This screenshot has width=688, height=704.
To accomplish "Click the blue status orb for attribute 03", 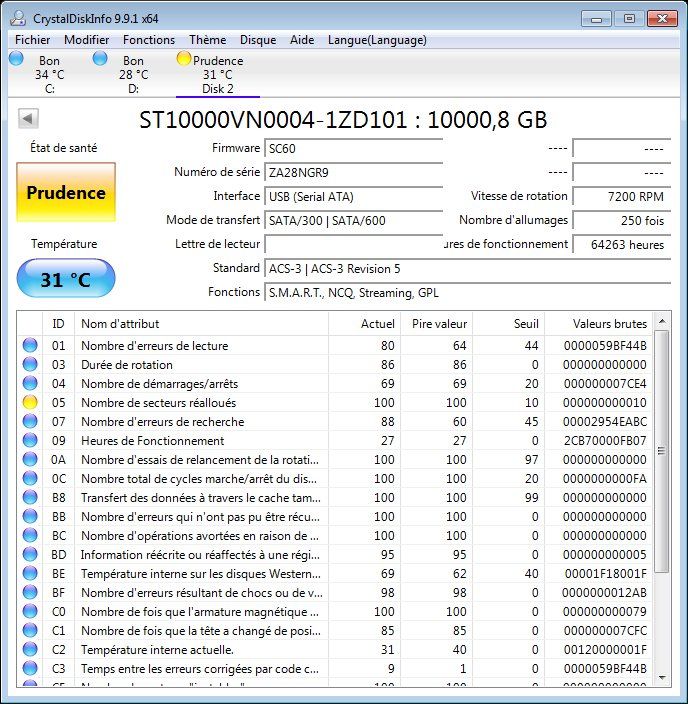I will (30, 364).
